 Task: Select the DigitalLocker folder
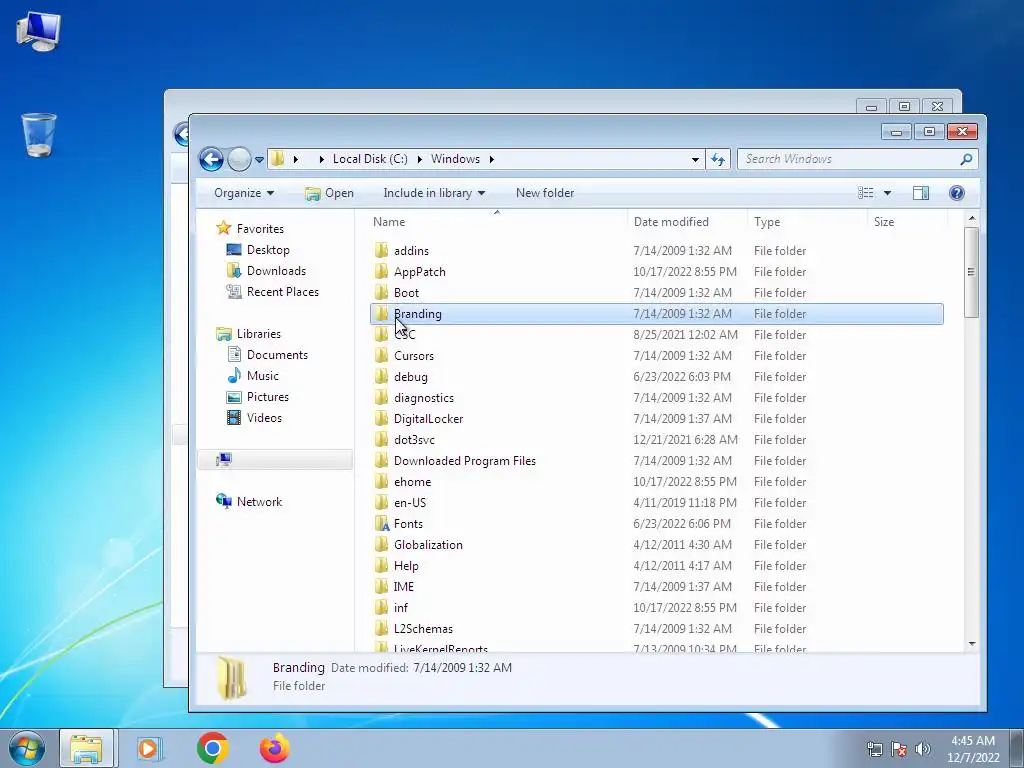click(428, 419)
